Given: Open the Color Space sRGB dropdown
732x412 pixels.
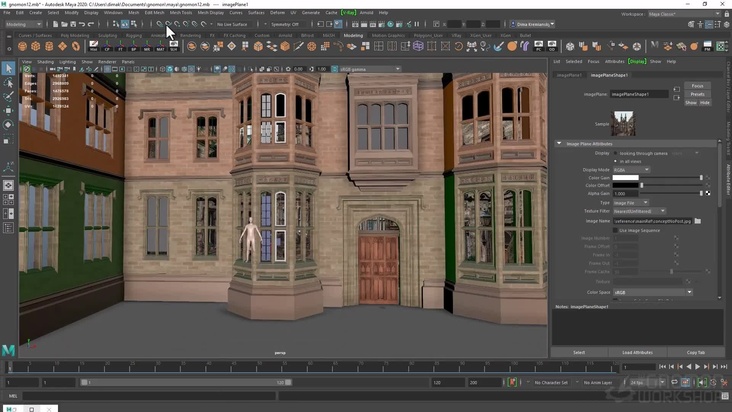Looking at the screenshot, I should tap(653, 292).
